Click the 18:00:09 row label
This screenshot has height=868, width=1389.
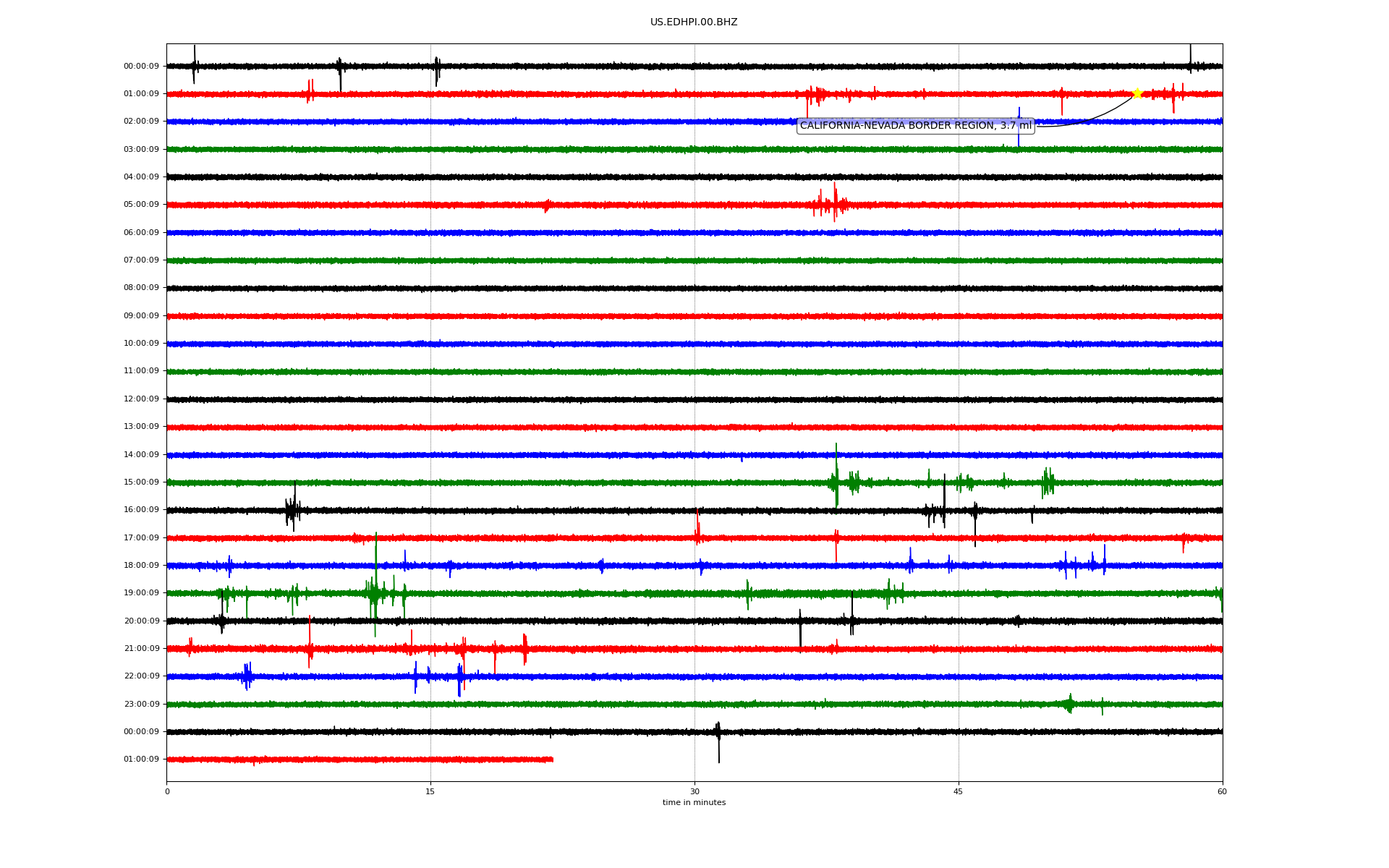pos(141,566)
